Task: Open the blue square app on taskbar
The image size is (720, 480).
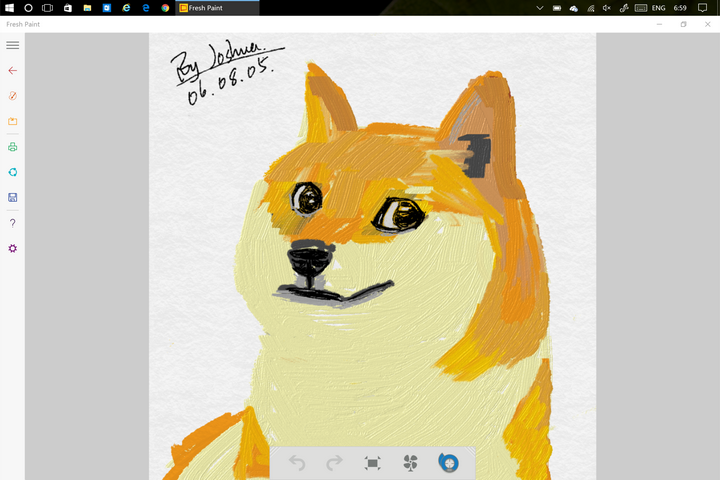Action: pyautogui.click(x=107, y=8)
